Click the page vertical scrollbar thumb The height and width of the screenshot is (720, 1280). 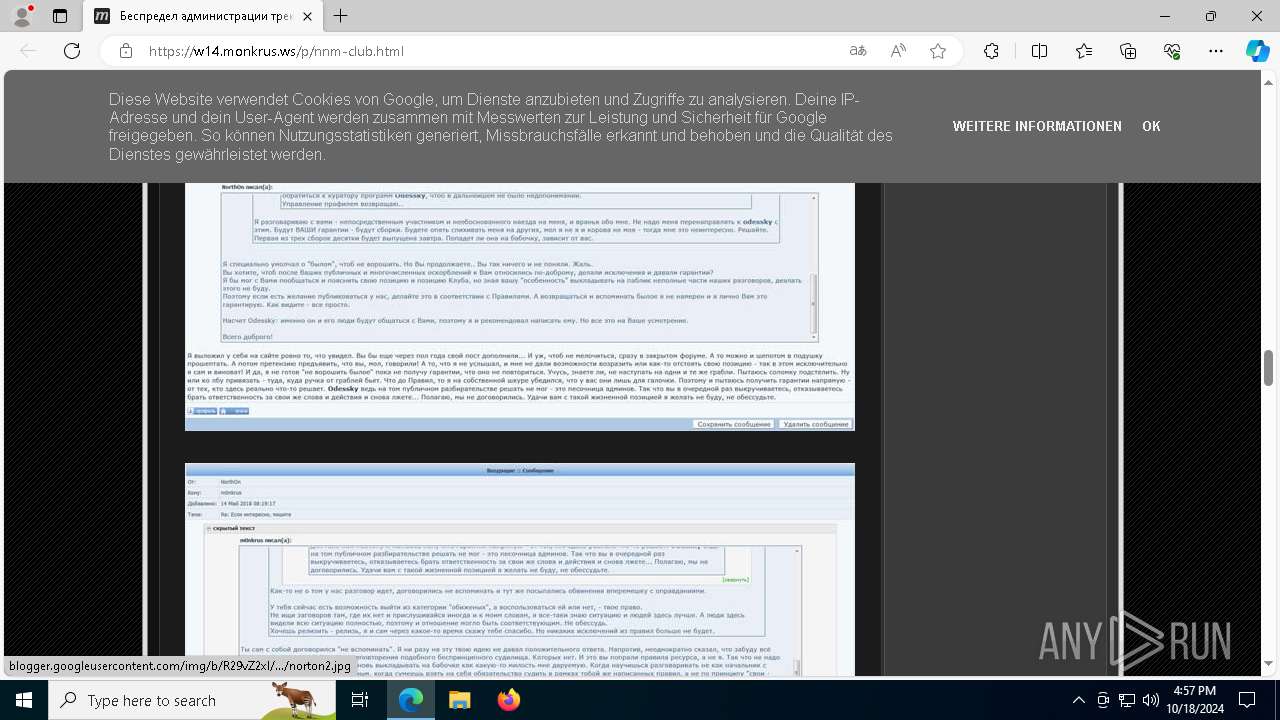(1269, 367)
